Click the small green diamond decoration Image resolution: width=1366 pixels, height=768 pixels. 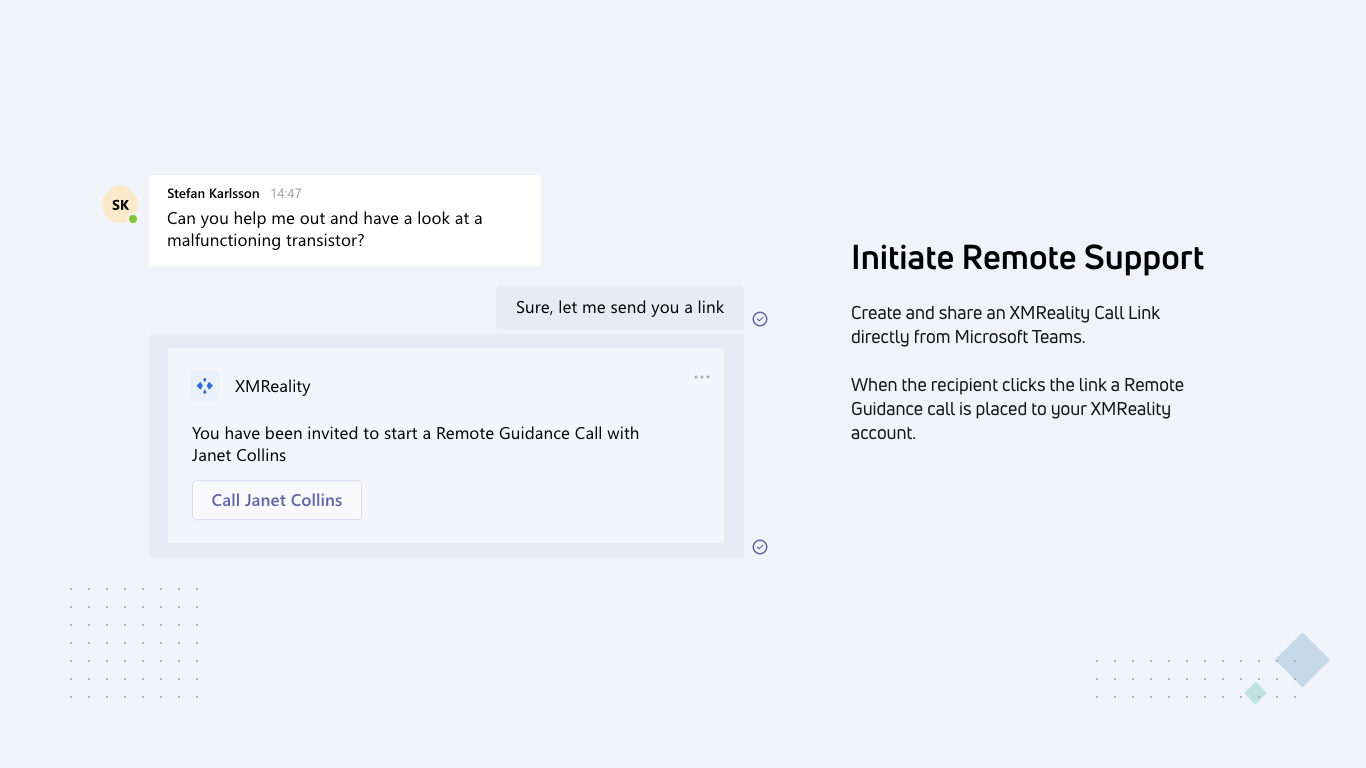click(1255, 692)
